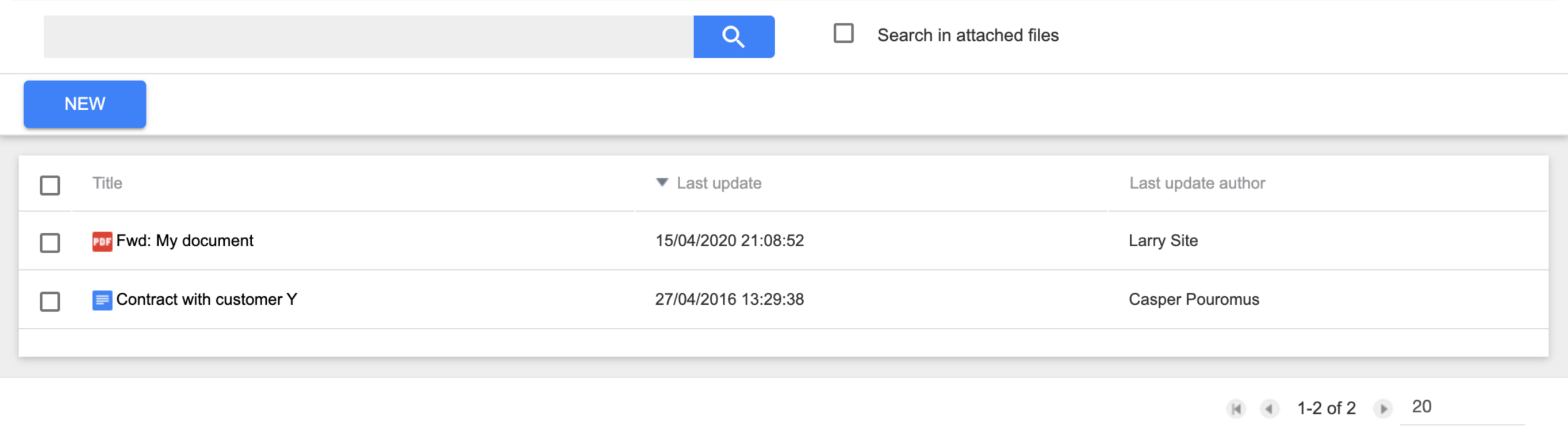
Task: Tick the select-all checkbox in table header
Action: coord(50,185)
